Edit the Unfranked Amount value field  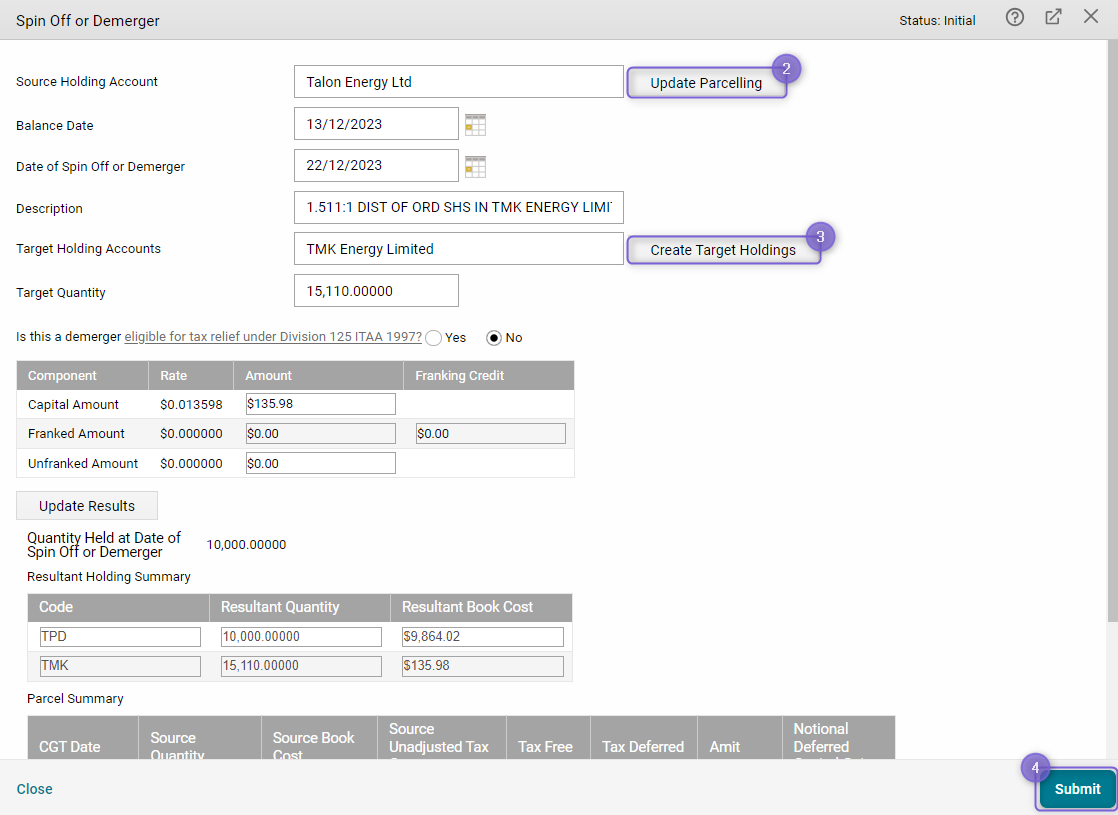point(320,463)
